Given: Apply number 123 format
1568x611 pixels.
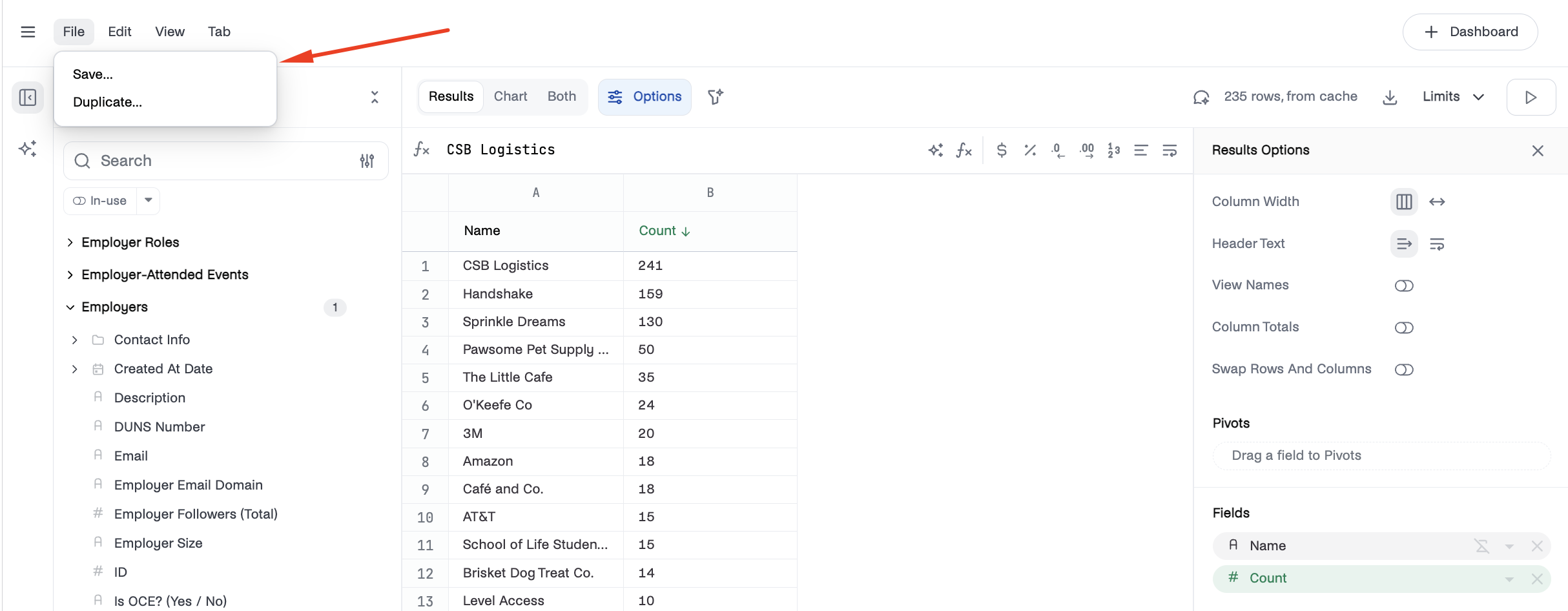Looking at the screenshot, I should (x=1114, y=150).
